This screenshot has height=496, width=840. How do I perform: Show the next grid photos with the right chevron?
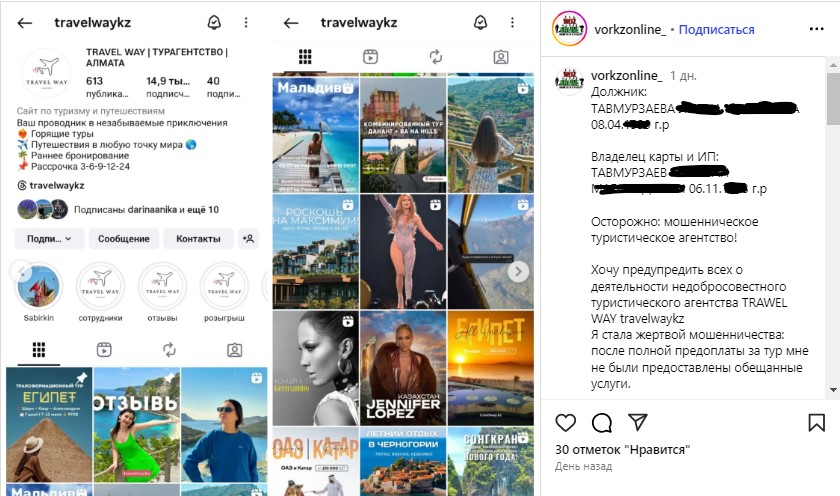(x=518, y=270)
